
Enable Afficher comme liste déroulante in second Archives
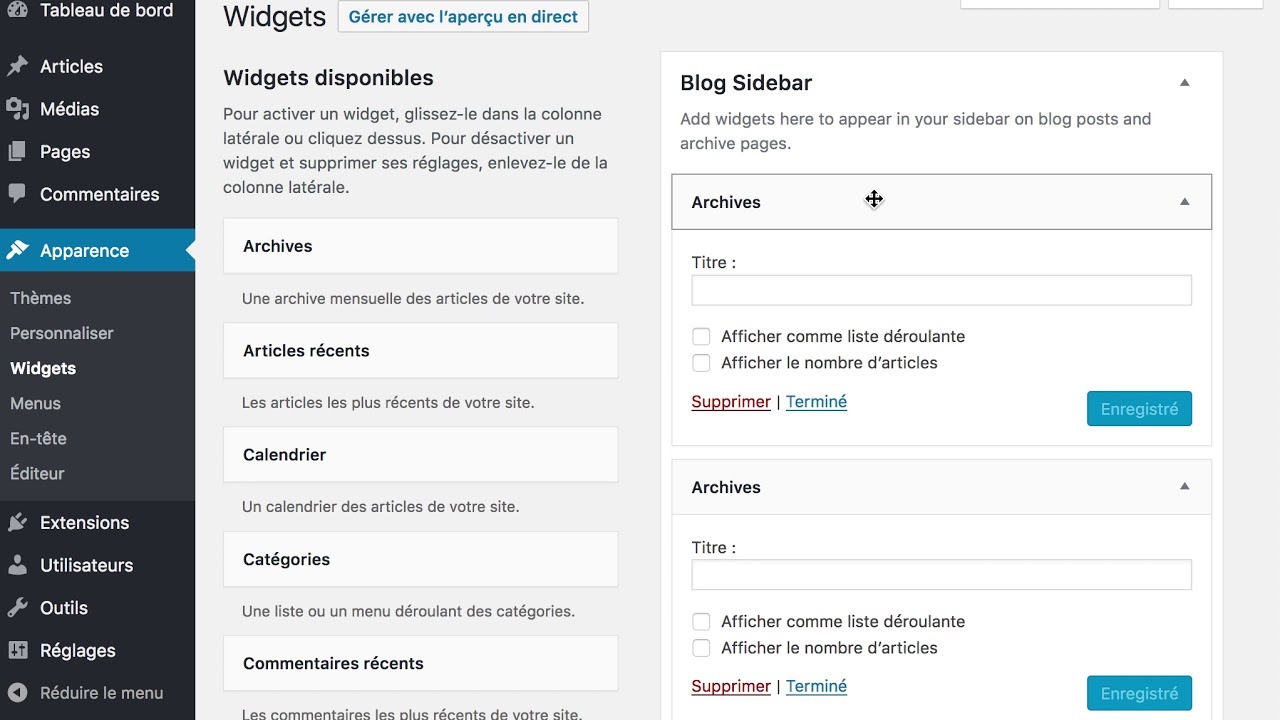click(x=701, y=621)
